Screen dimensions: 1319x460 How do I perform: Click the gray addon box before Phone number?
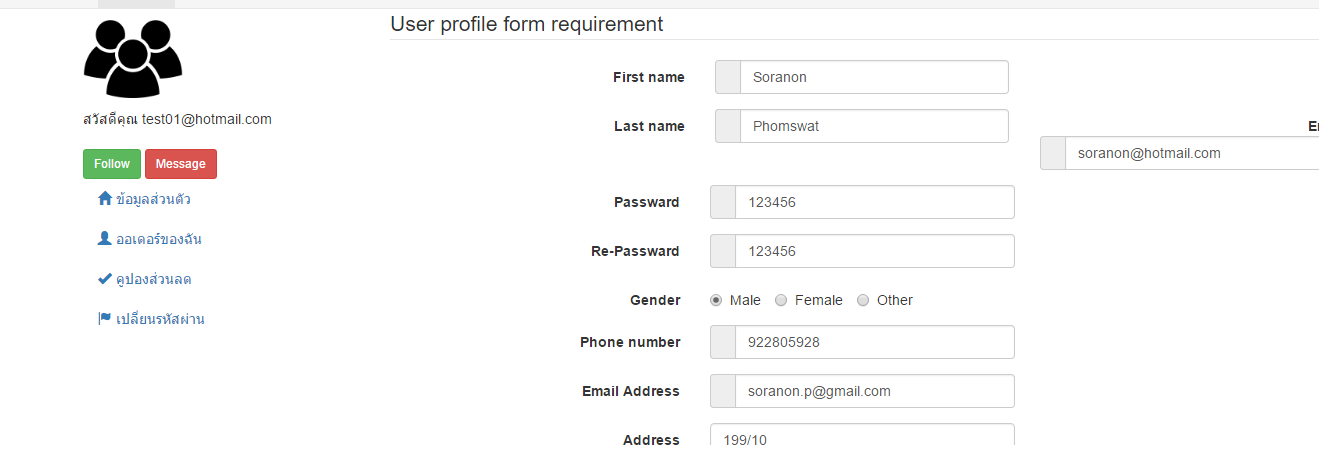[723, 342]
